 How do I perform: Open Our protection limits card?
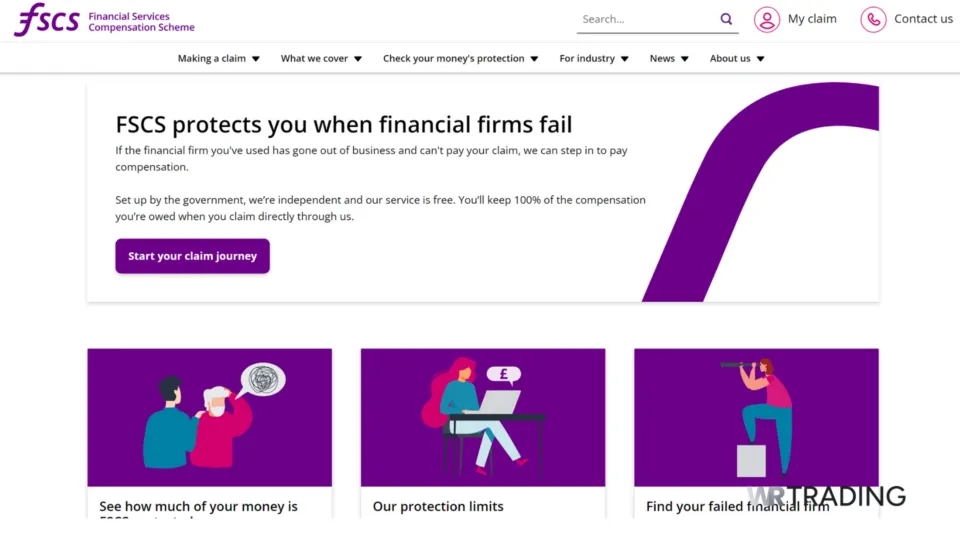click(438, 506)
